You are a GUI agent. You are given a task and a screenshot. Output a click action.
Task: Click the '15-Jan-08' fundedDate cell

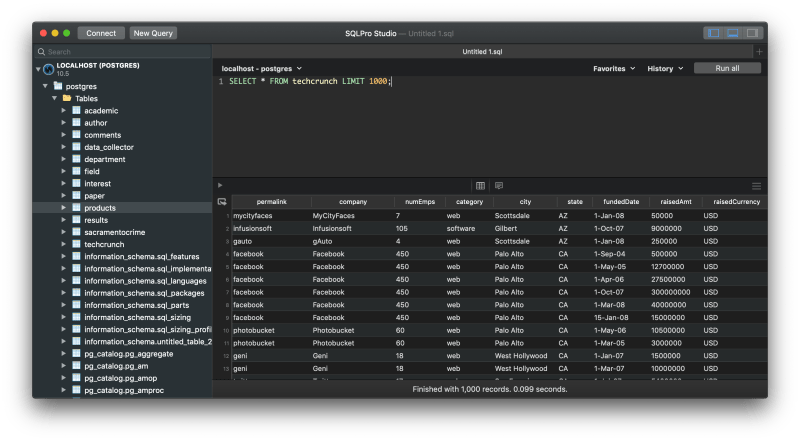coord(611,317)
